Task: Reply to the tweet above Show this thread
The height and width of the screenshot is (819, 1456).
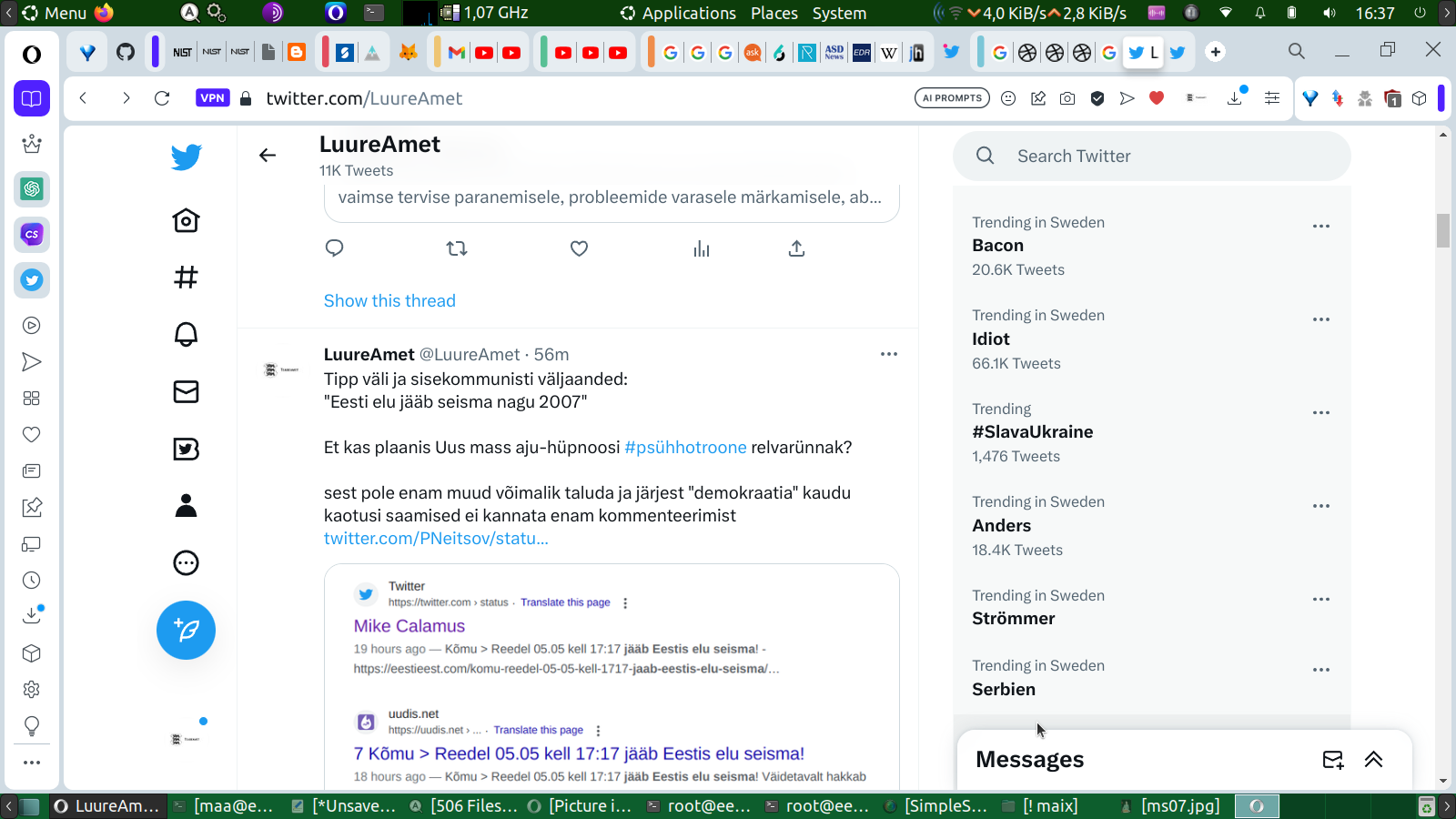Action: point(334,248)
